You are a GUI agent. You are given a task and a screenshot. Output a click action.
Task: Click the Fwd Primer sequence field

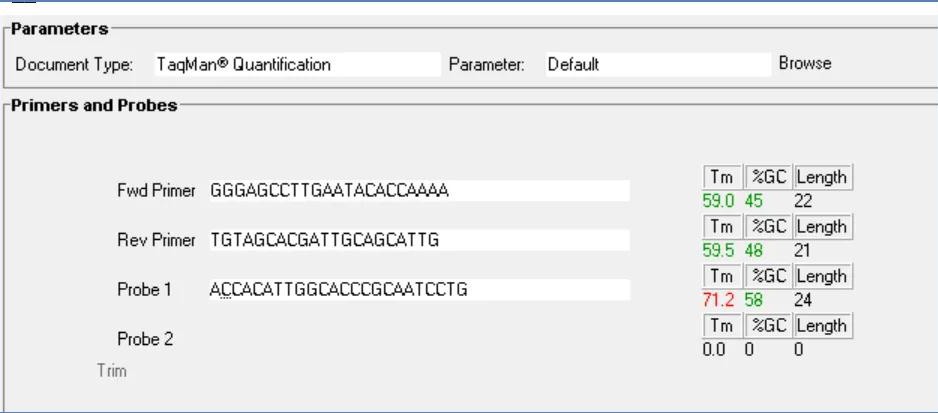tap(418, 190)
